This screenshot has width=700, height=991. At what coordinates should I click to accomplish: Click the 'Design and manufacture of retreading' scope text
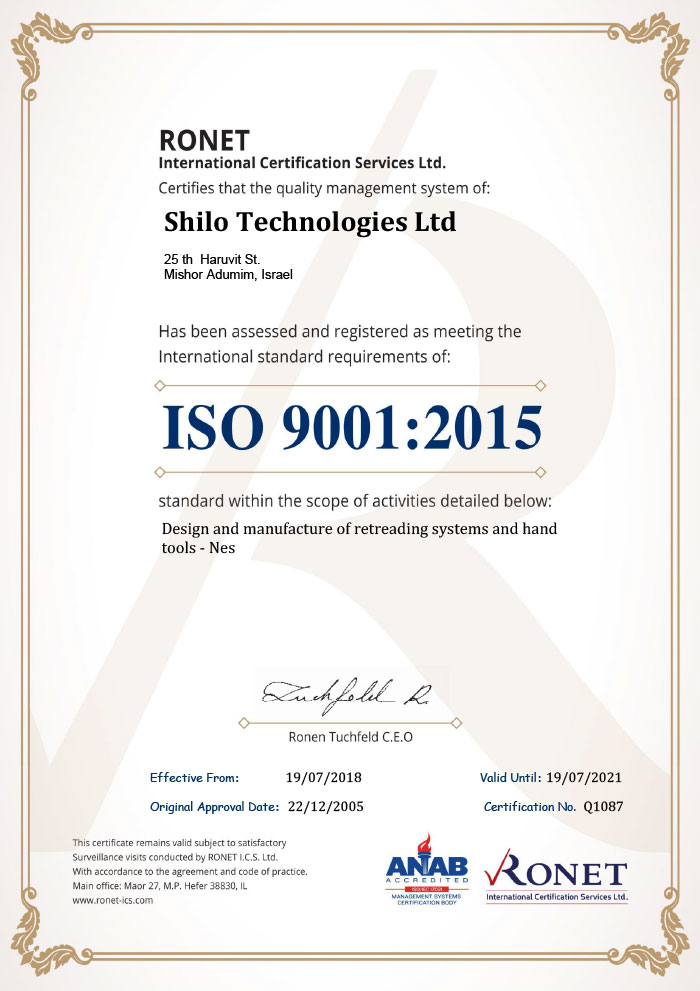pyautogui.click(x=359, y=528)
